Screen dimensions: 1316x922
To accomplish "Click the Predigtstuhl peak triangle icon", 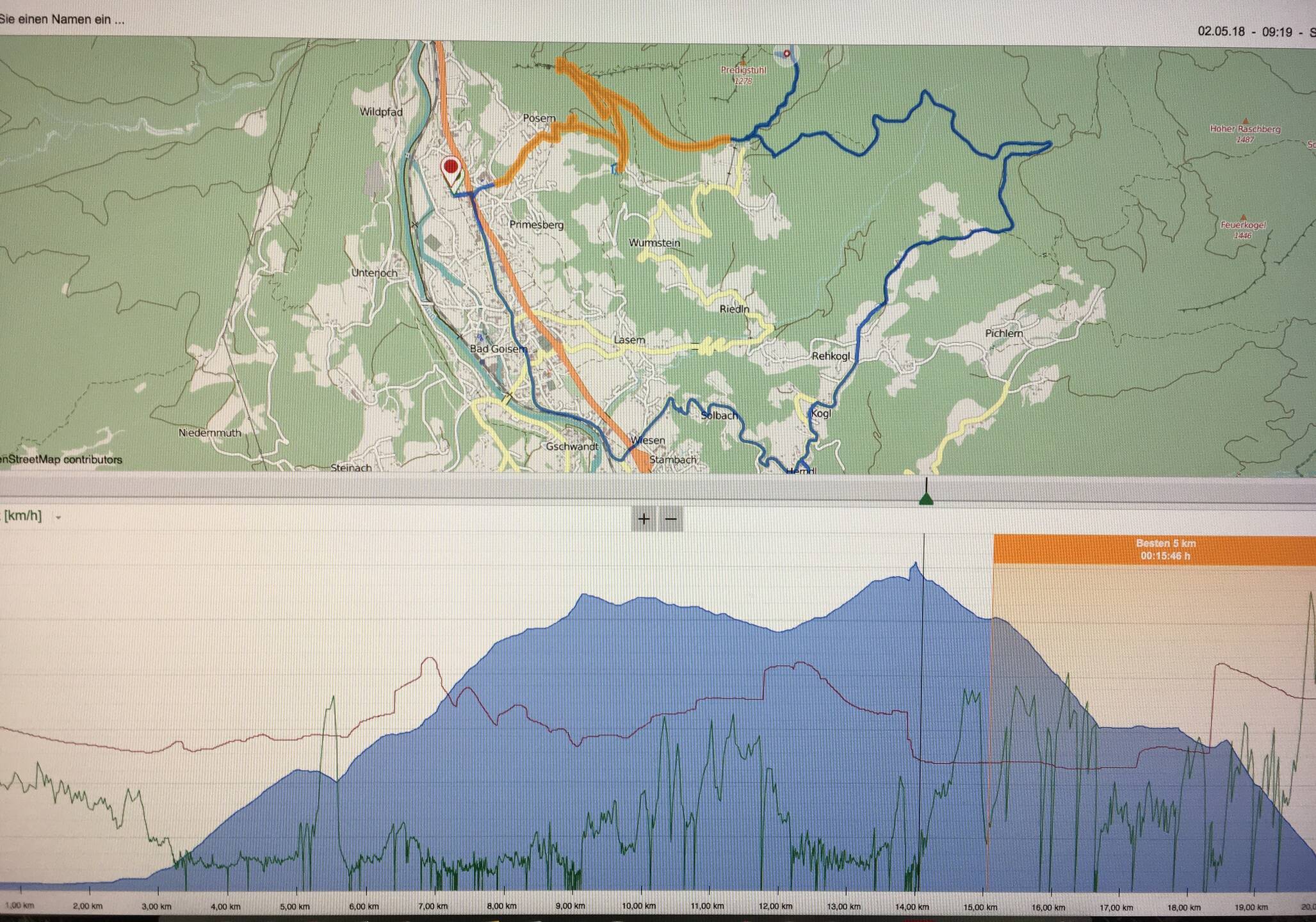I will pyautogui.click(x=743, y=62).
